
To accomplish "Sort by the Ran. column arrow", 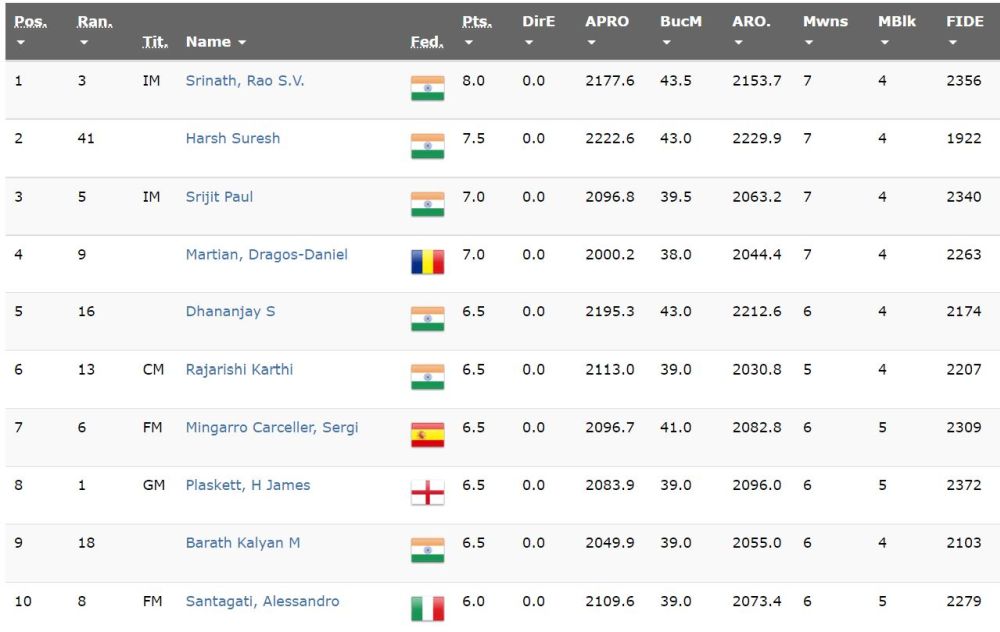I will click(84, 43).
